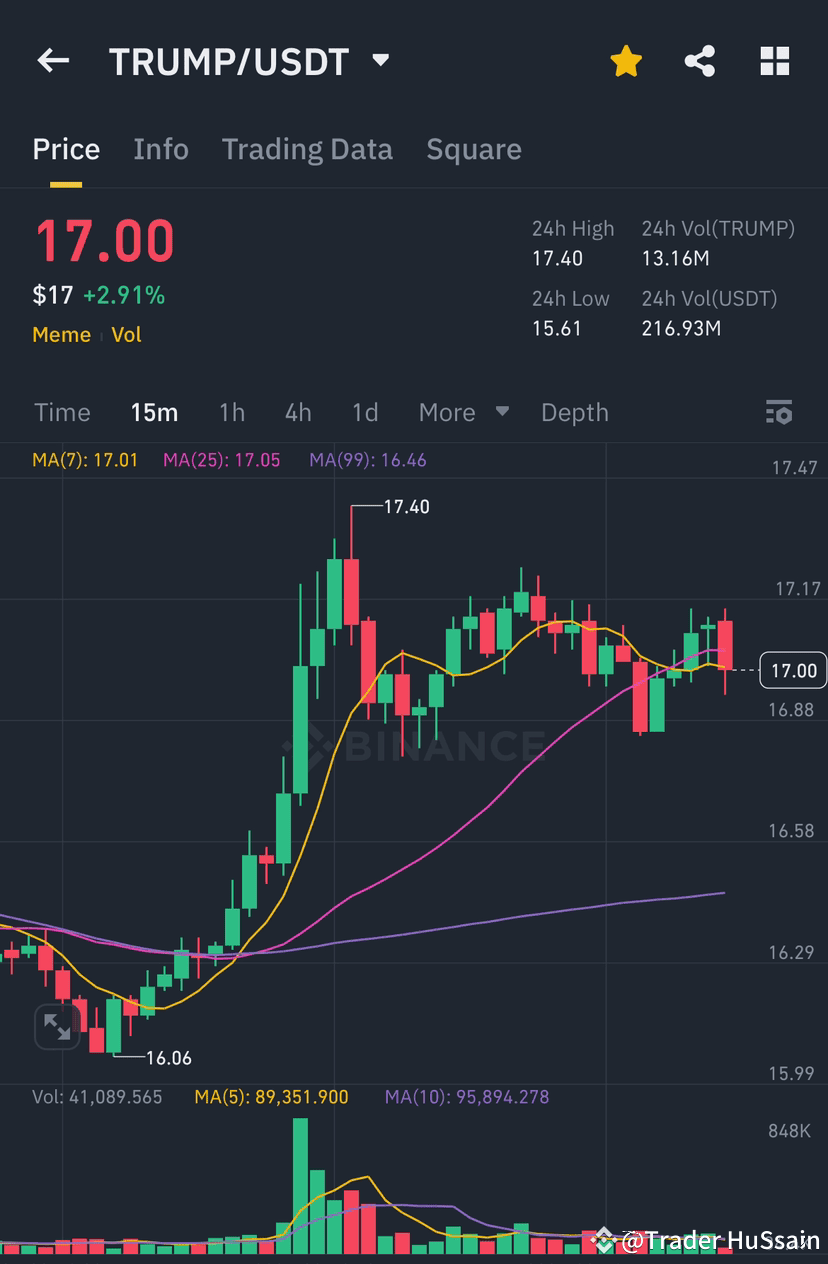Tap the Binance watermark logo on chart

click(x=440, y=745)
